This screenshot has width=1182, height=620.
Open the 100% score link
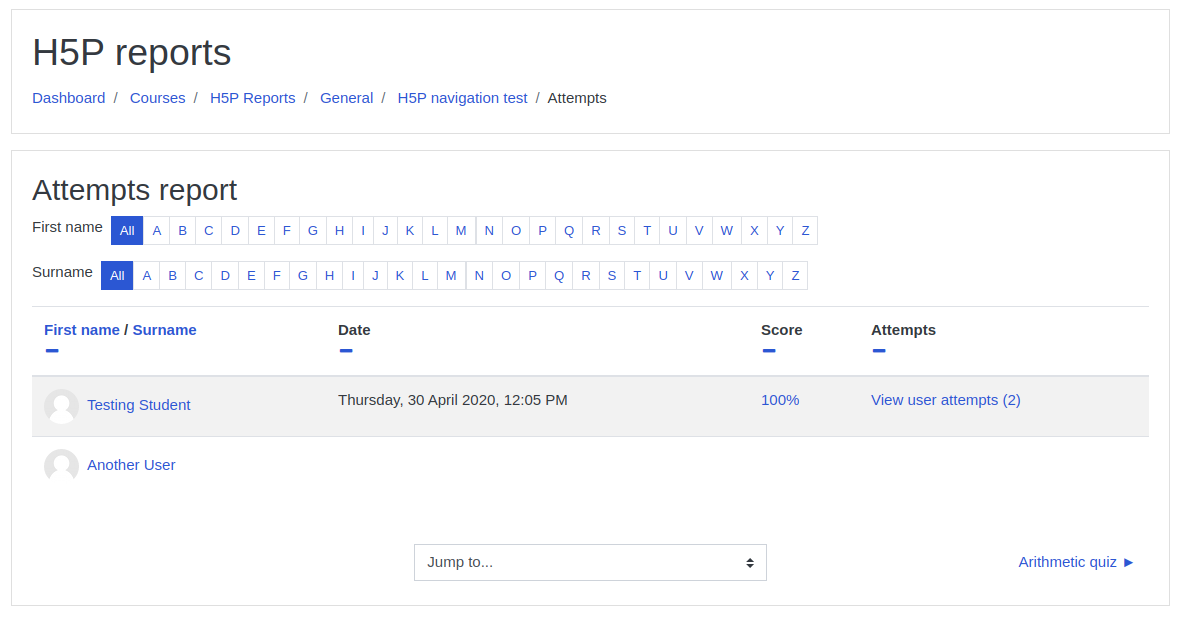[780, 401]
